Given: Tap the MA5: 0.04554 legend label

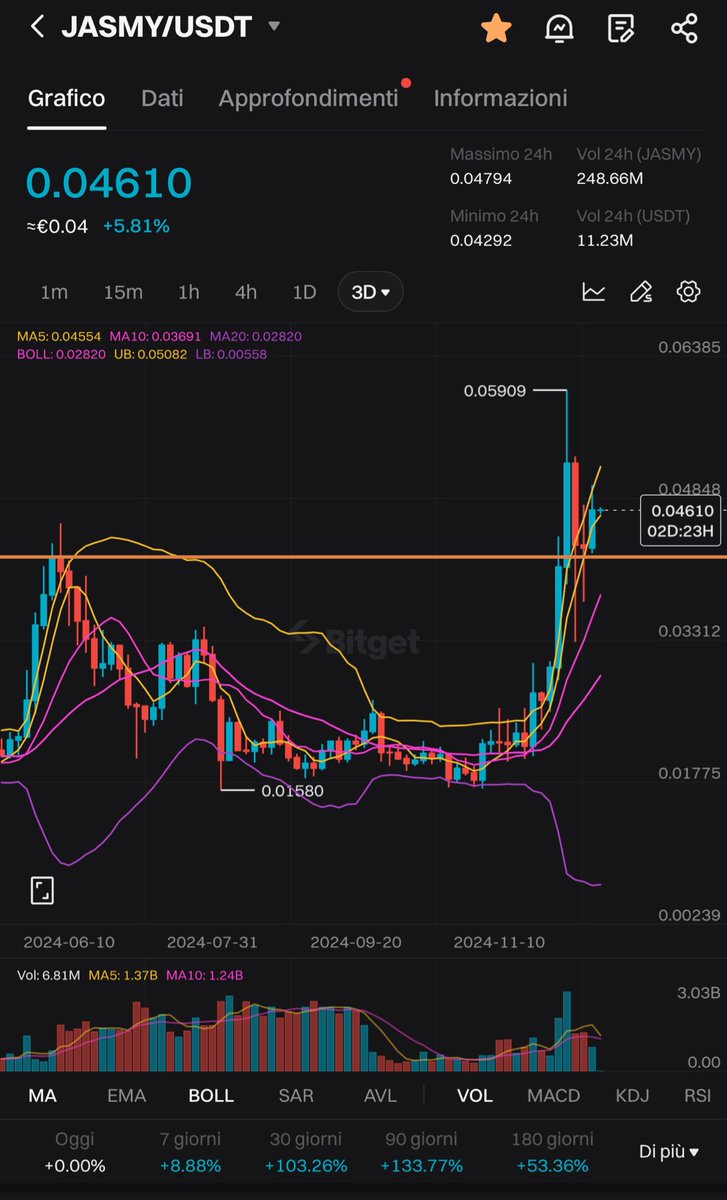Looking at the screenshot, I should point(59,337).
